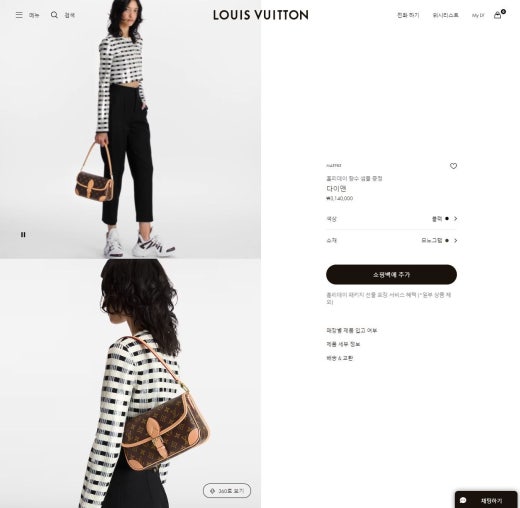The image size is (520, 508).
Task: Open the 색상 color selection row
Action: point(391,219)
